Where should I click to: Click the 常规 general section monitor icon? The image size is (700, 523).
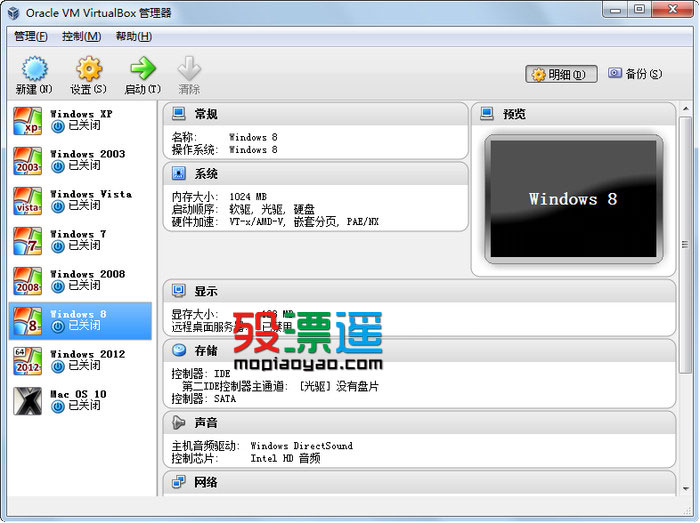179,114
